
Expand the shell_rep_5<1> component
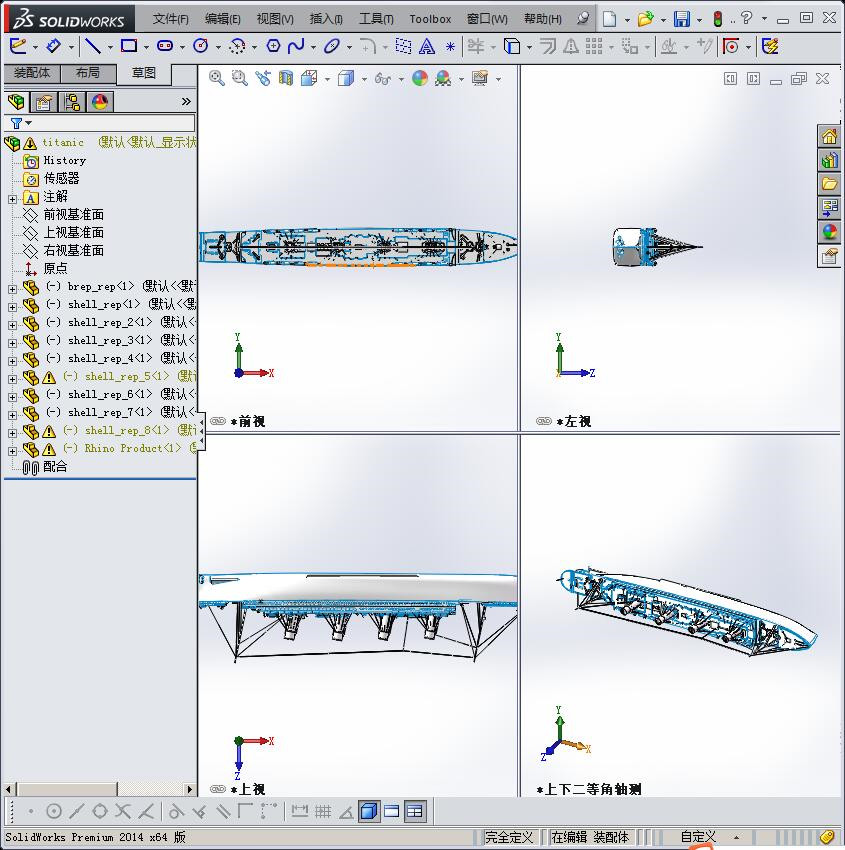(12, 379)
